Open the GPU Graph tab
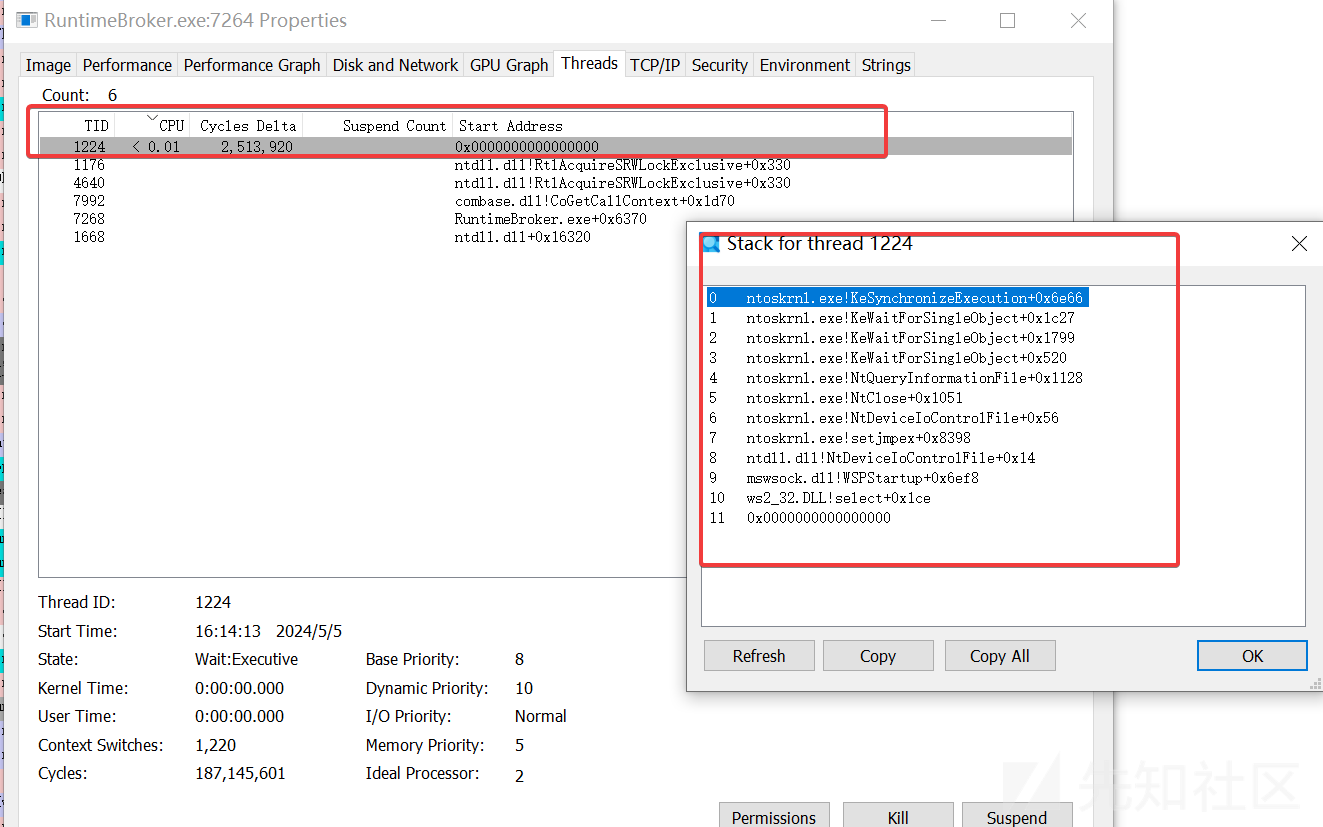The height and width of the screenshot is (827, 1323). 509,65
